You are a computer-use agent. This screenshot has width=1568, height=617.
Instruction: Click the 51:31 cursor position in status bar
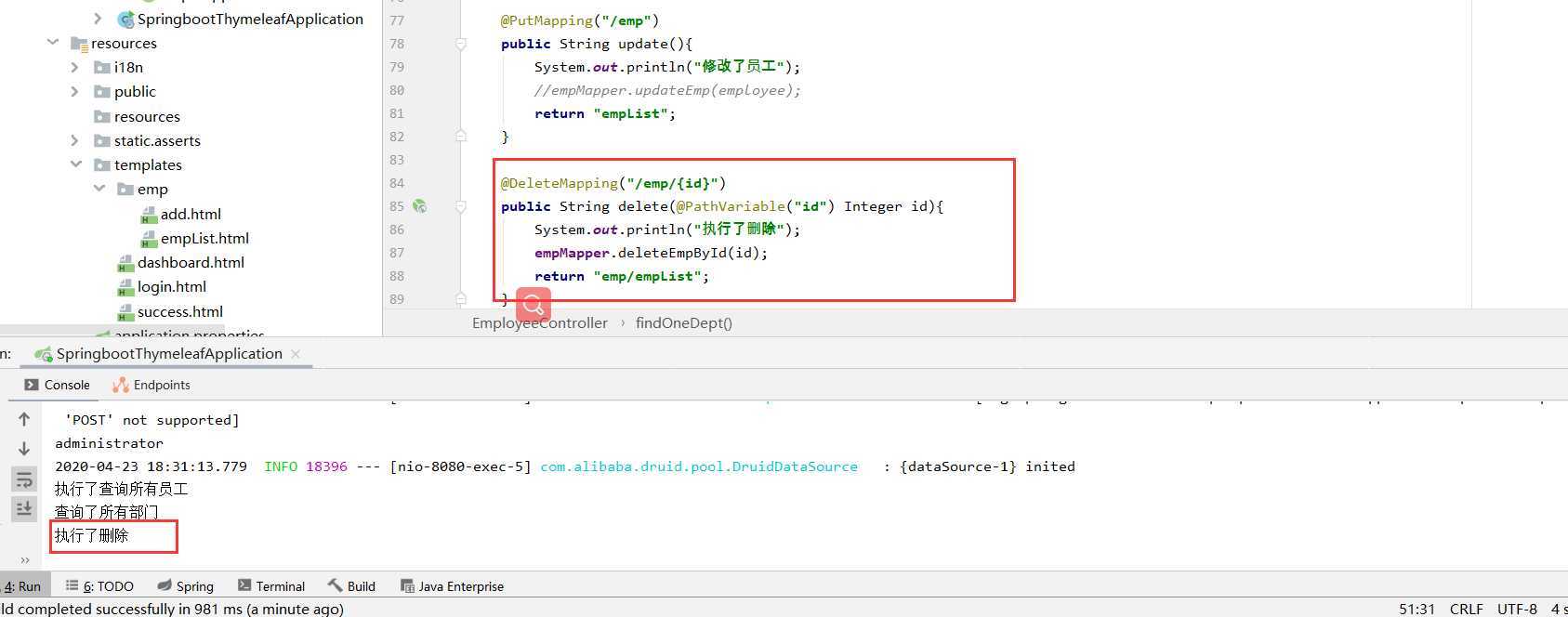pyautogui.click(x=1417, y=609)
